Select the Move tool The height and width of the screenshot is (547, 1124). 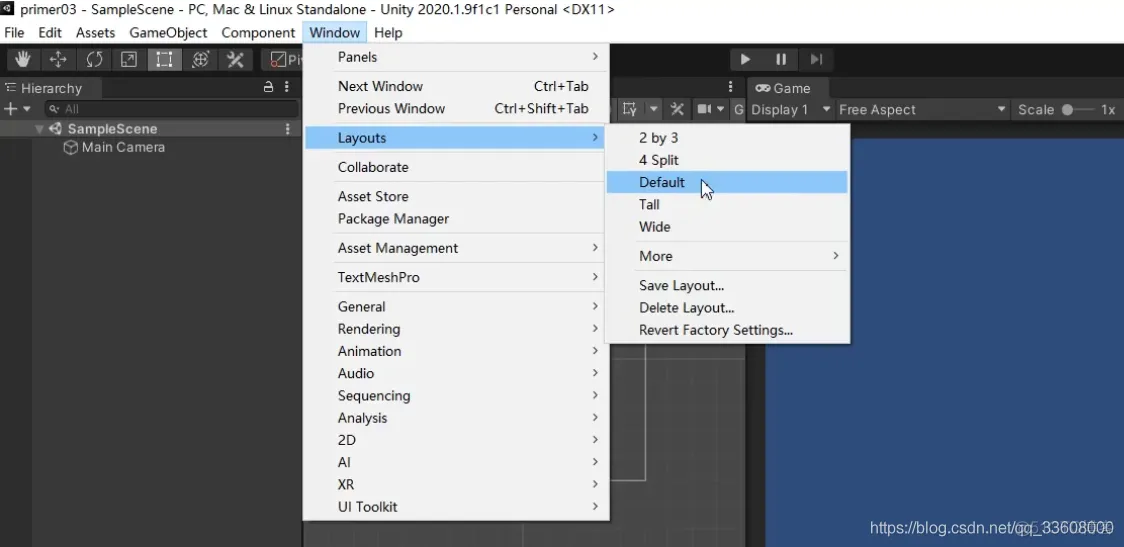coord(58,60)
